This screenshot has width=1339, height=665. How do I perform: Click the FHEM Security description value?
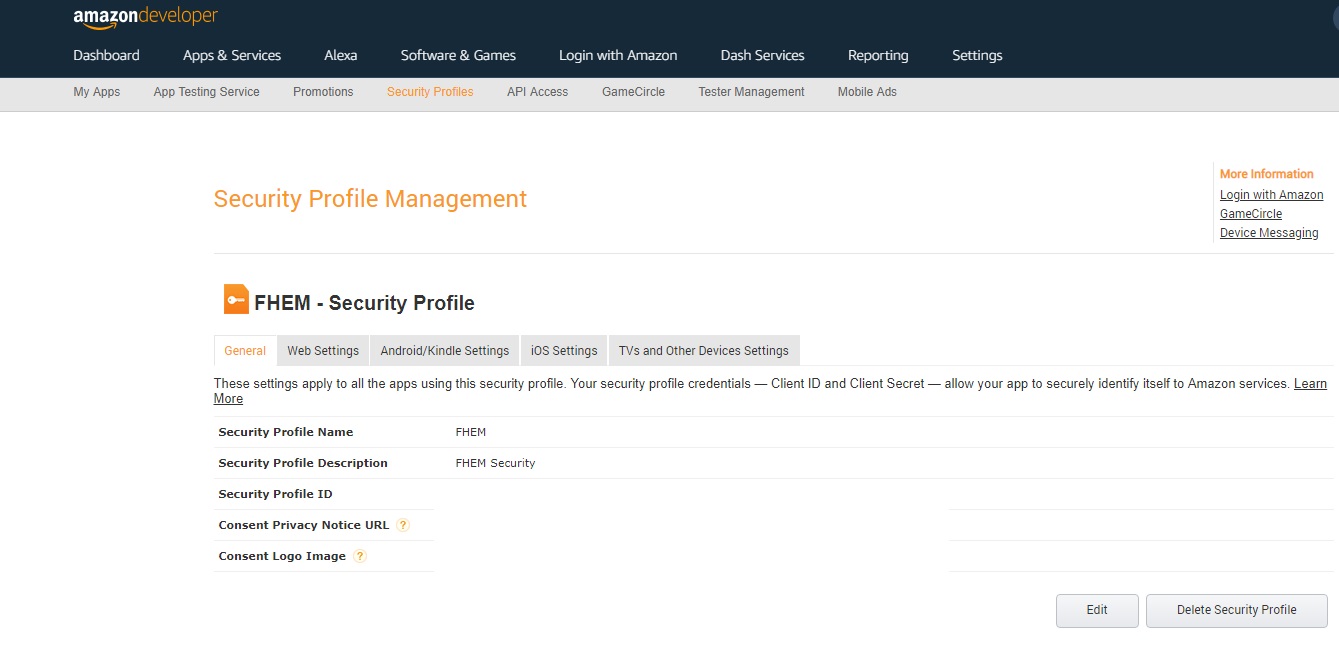[x=495, y=463]
